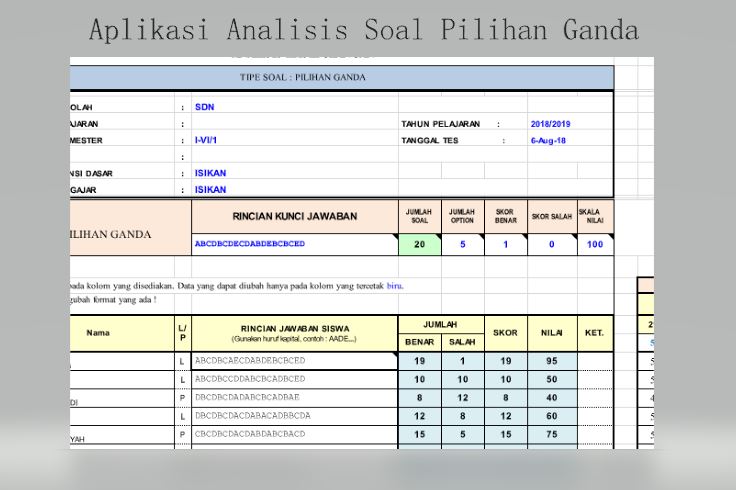Image resolution: width=736 pixels, height=490 pixels.
Task: Click the 'SKOR BENAR' column header
Action: pos(506,216)
